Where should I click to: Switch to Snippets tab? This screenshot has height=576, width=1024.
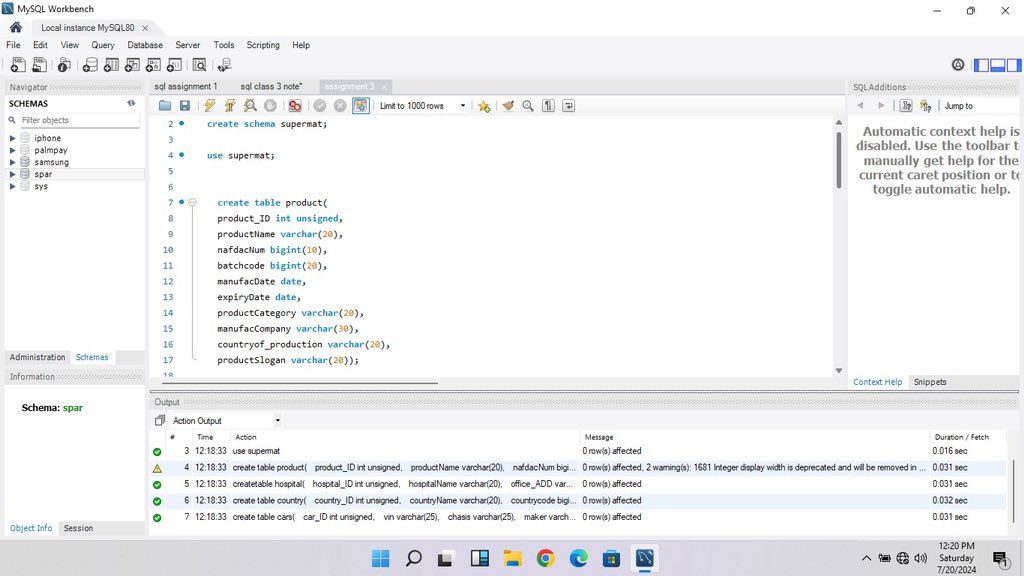click(x=930, y=382)
